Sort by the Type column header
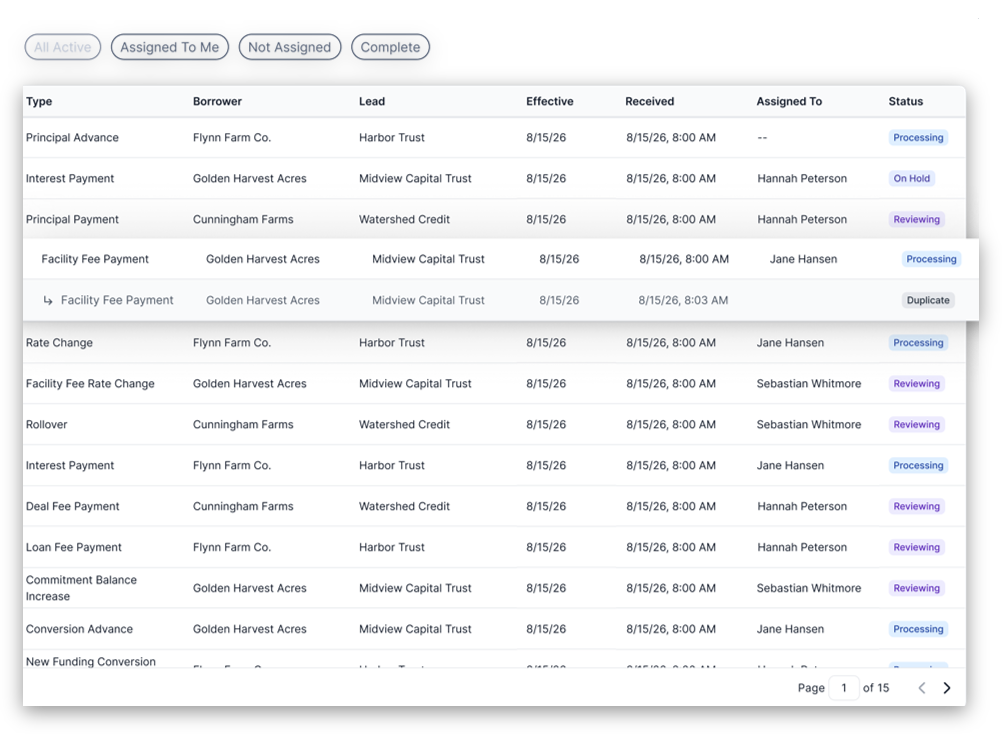This screenshot has width=1002, height=734. (39, 102)
